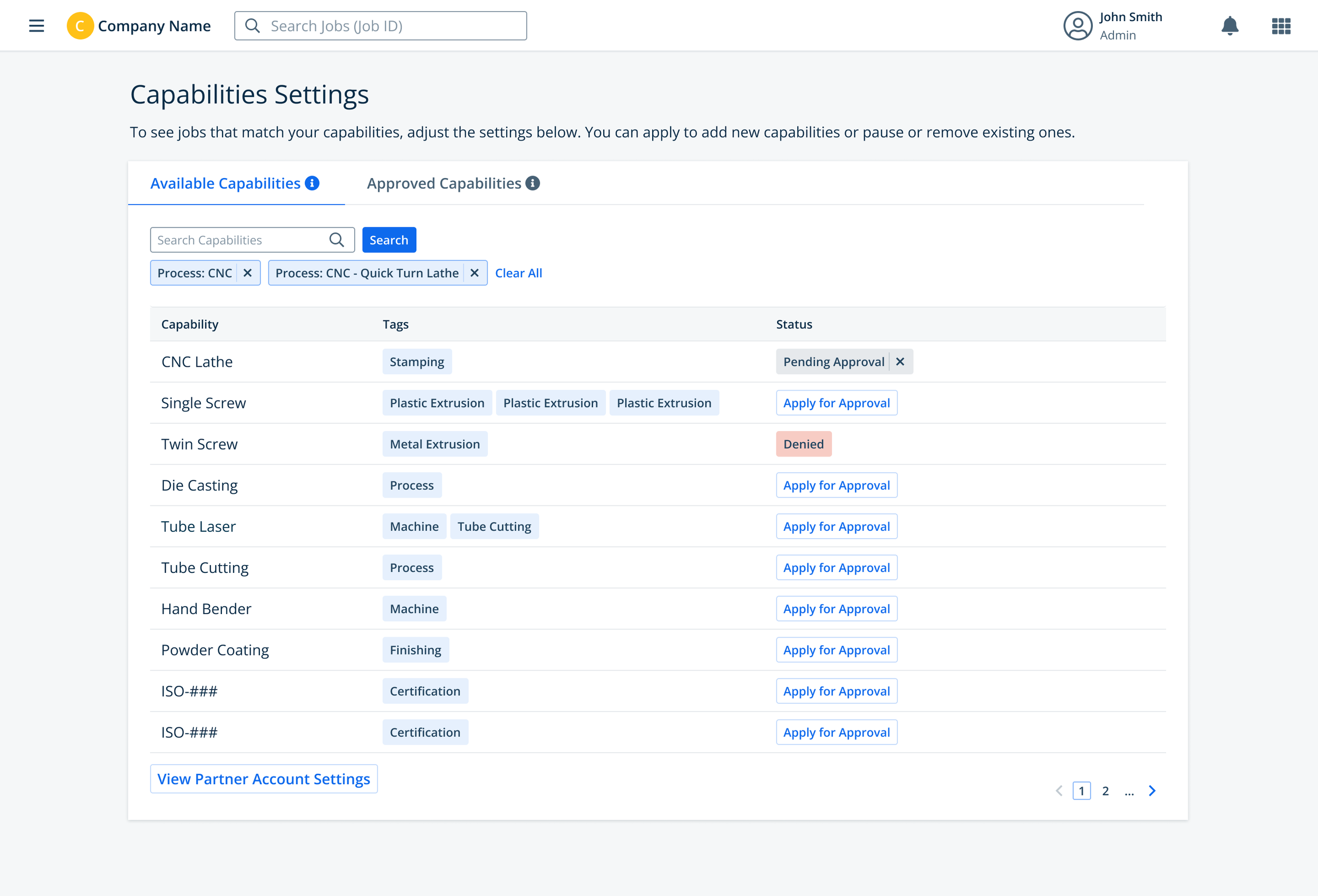The width and height of the screenshot is (1318, 896).
Task: Remove the Process: CNC filter chip
Action: tap(247, 273)
